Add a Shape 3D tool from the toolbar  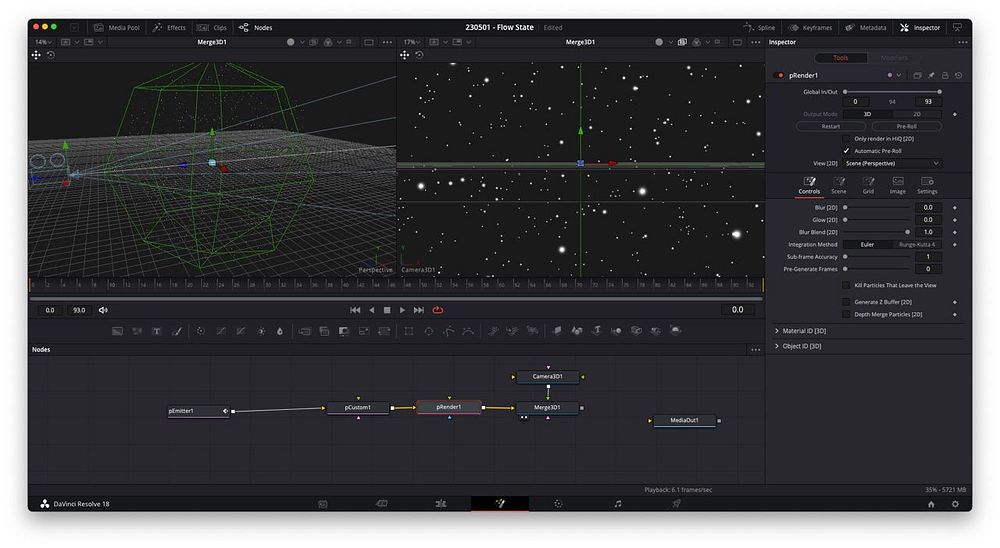click(577, 331)
